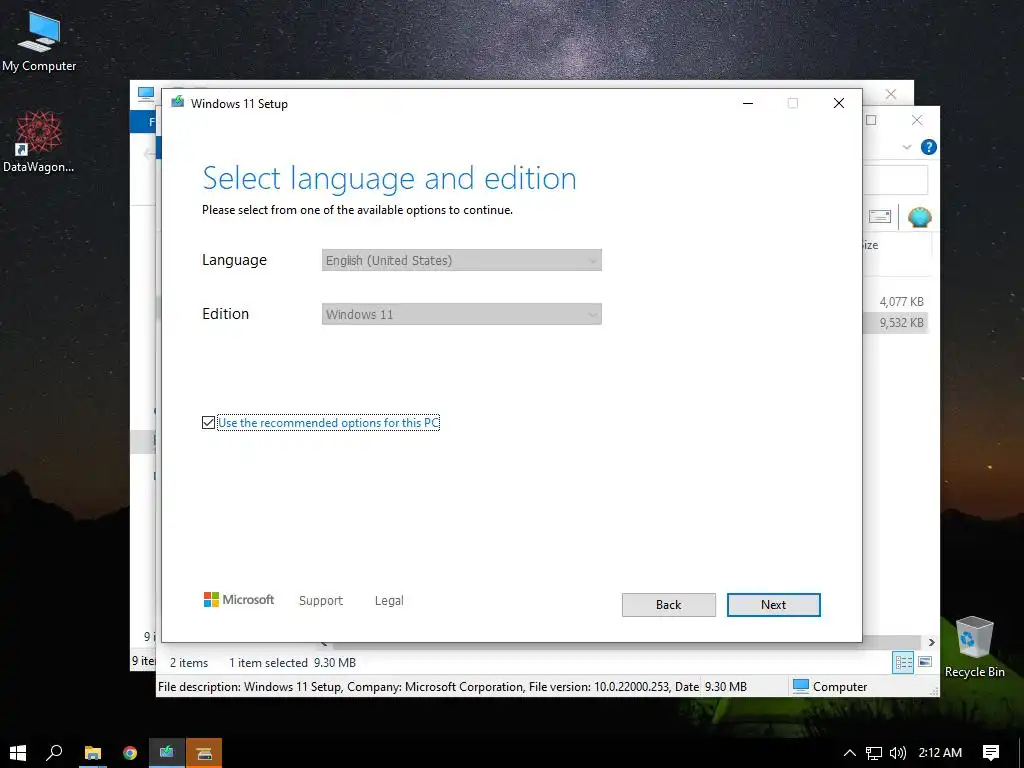Click the 9.30 MB status bar size
The image size is (1024, 768).
click(x=726, y=686)
